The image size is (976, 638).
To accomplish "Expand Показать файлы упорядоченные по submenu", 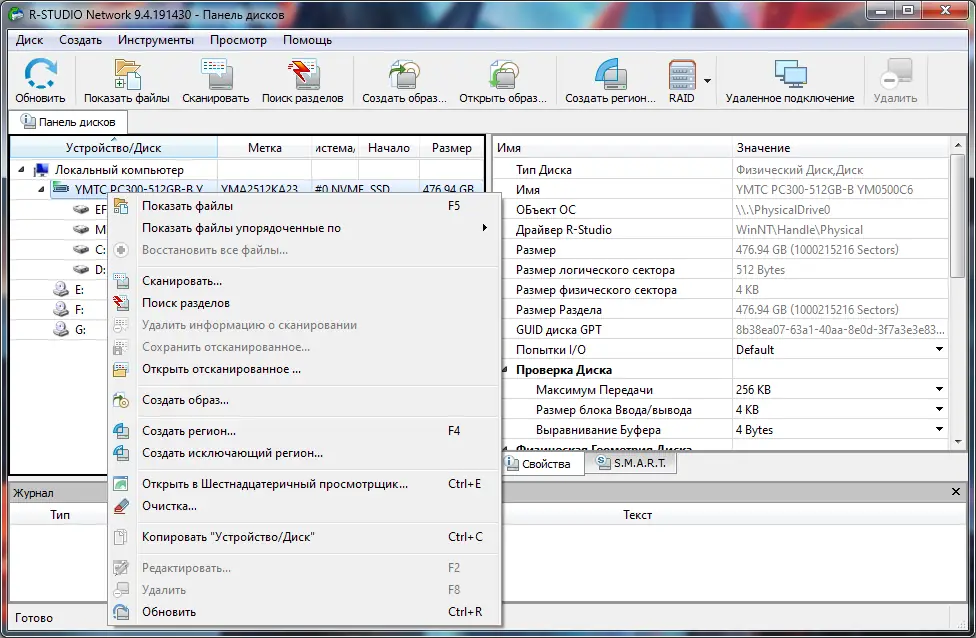I will click(304, 228).
